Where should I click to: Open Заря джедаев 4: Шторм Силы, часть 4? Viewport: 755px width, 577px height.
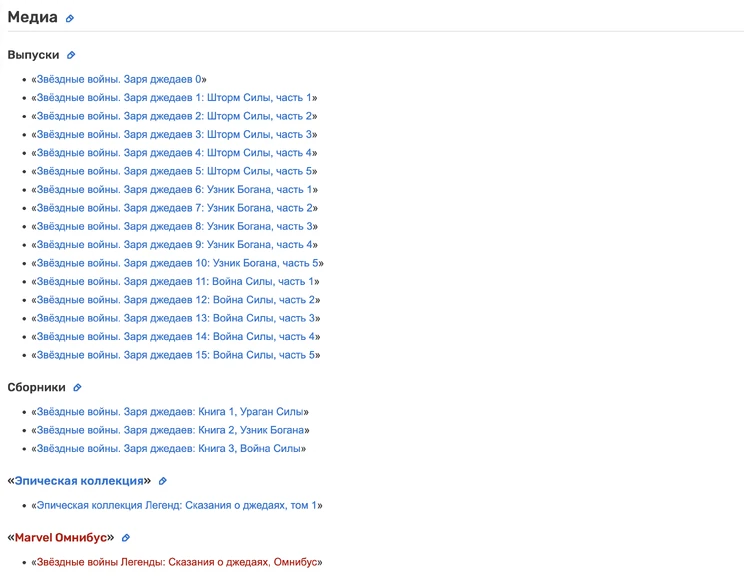tap(174, 153)
